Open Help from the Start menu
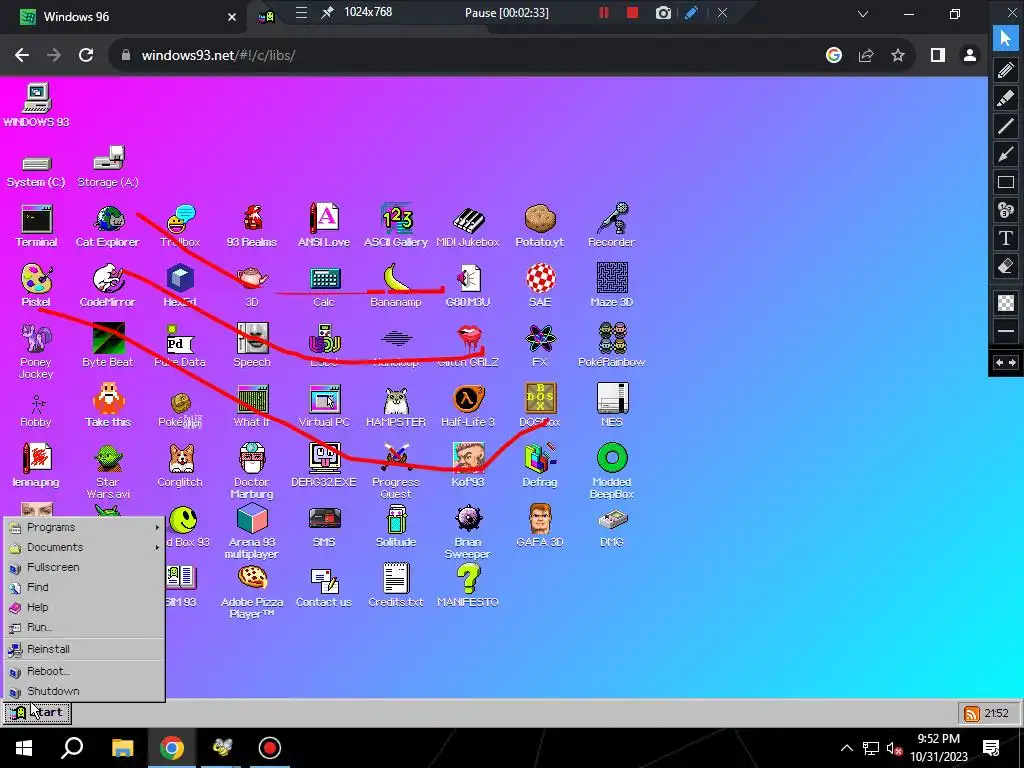The height and width of the screenshot is (768, 1024). point(84,607)
